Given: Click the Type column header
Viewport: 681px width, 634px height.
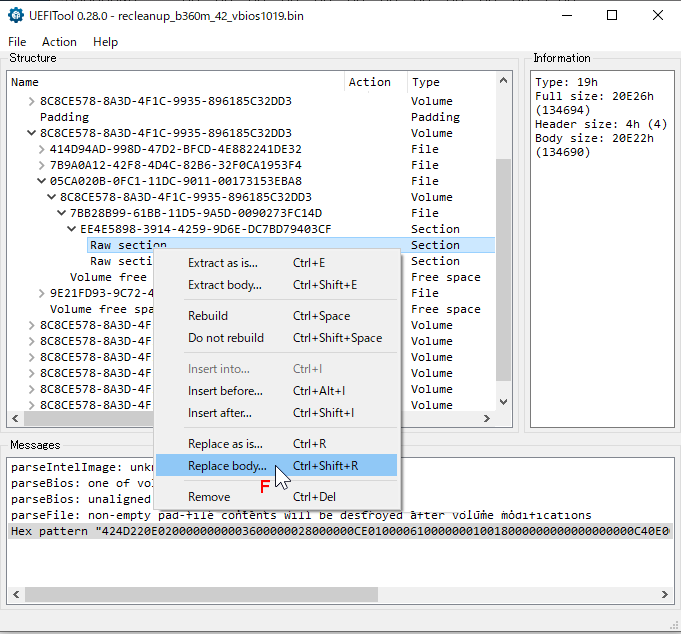Looking at the screenshot, I should pos(425,82).
